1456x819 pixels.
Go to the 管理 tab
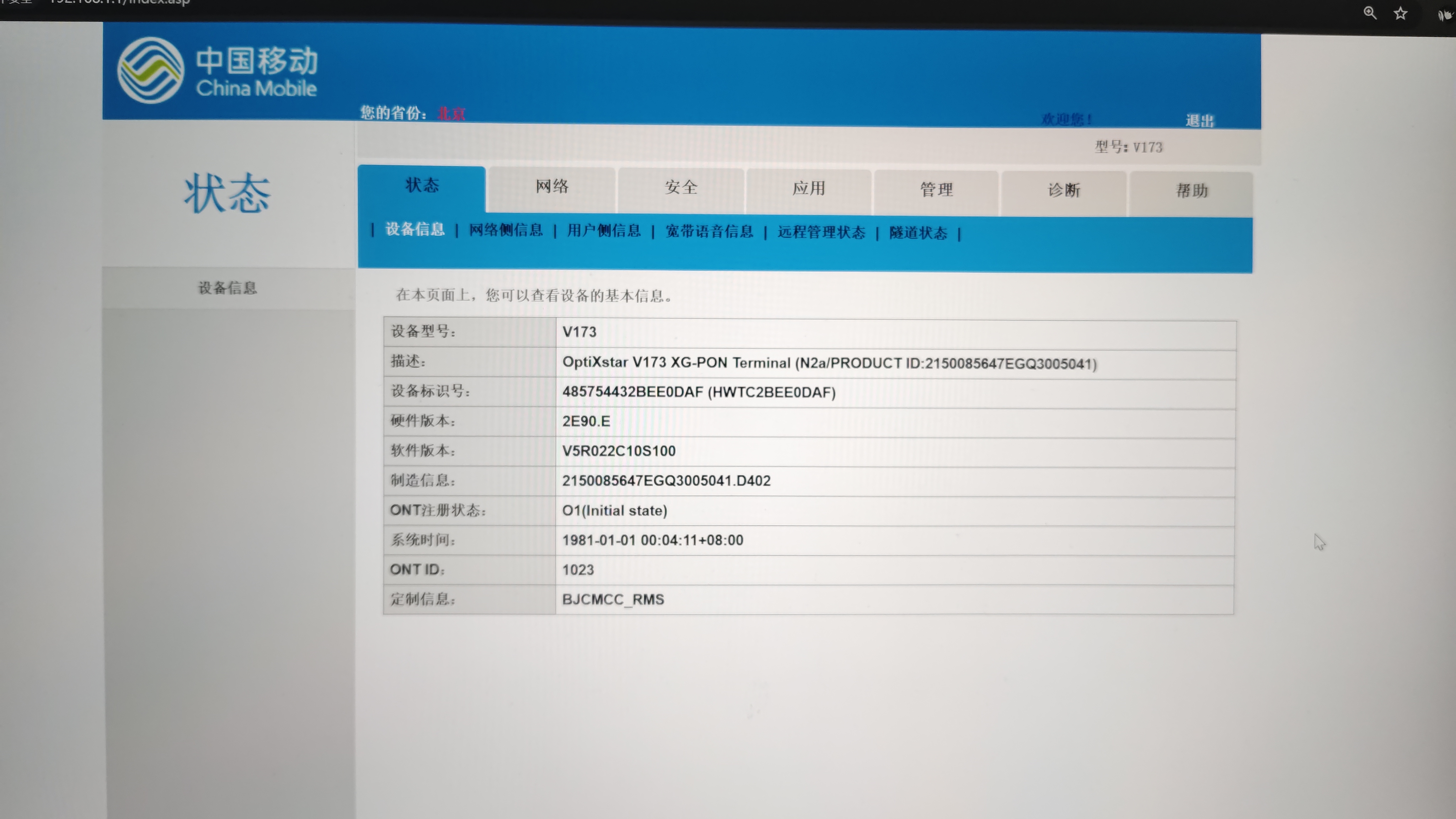pyautogui.click(x=937, y=190)
